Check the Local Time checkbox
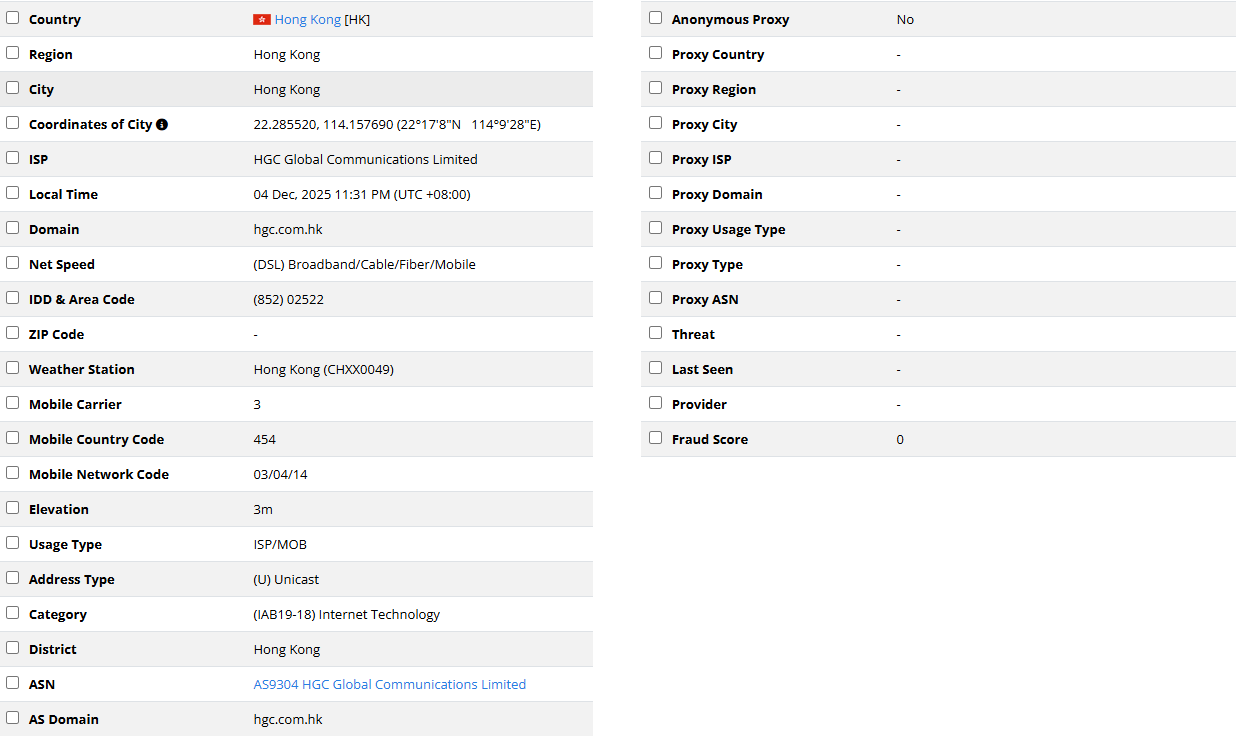The width and height of the screenshot is (1238, 736). point(13,193)
